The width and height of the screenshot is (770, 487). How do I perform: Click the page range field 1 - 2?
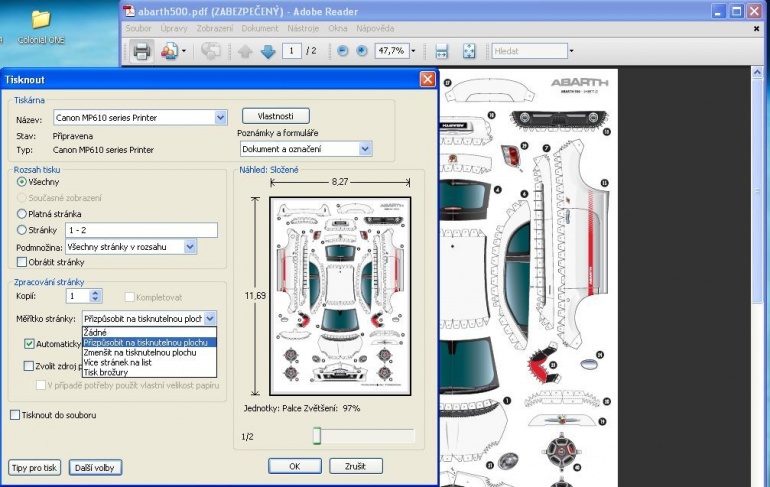click(141, 230)
